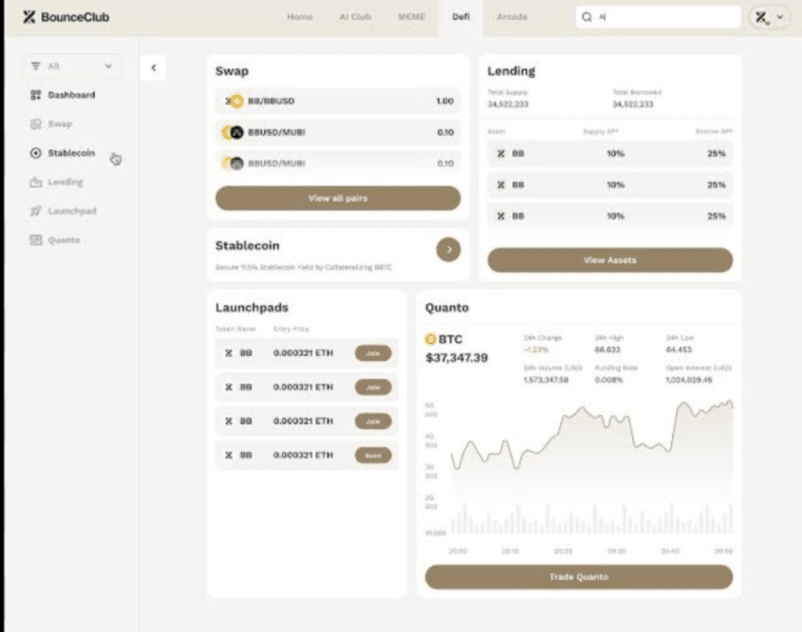Open the Arcade tab
Viewport: 802px width, 632px height.
pos(511,17)
